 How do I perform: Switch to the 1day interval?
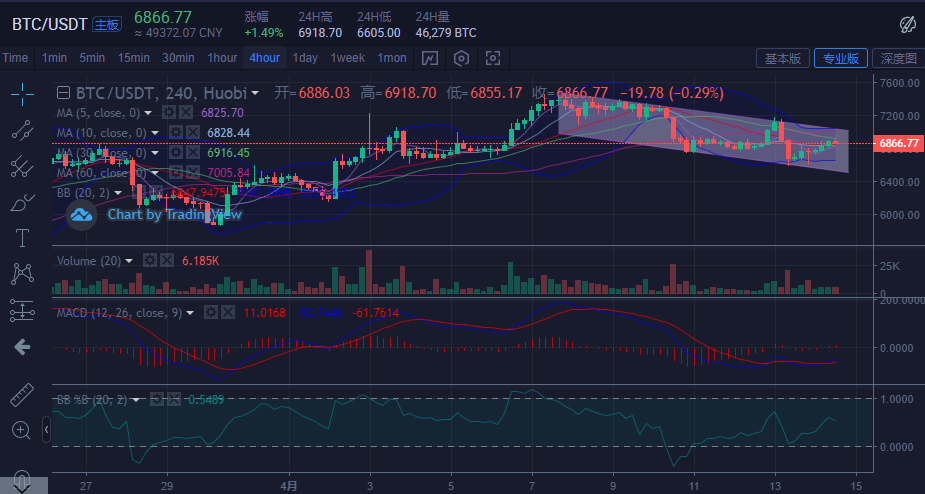coord(305,58)
